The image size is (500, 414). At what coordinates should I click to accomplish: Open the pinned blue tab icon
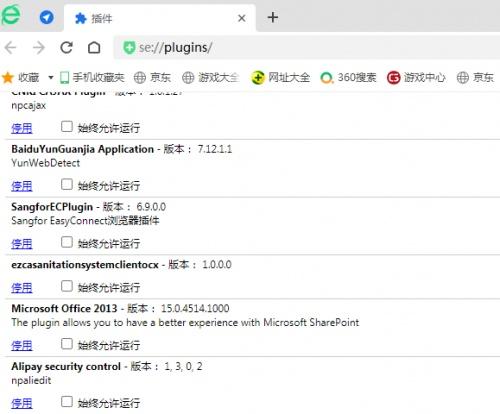(x=46, y=17)
